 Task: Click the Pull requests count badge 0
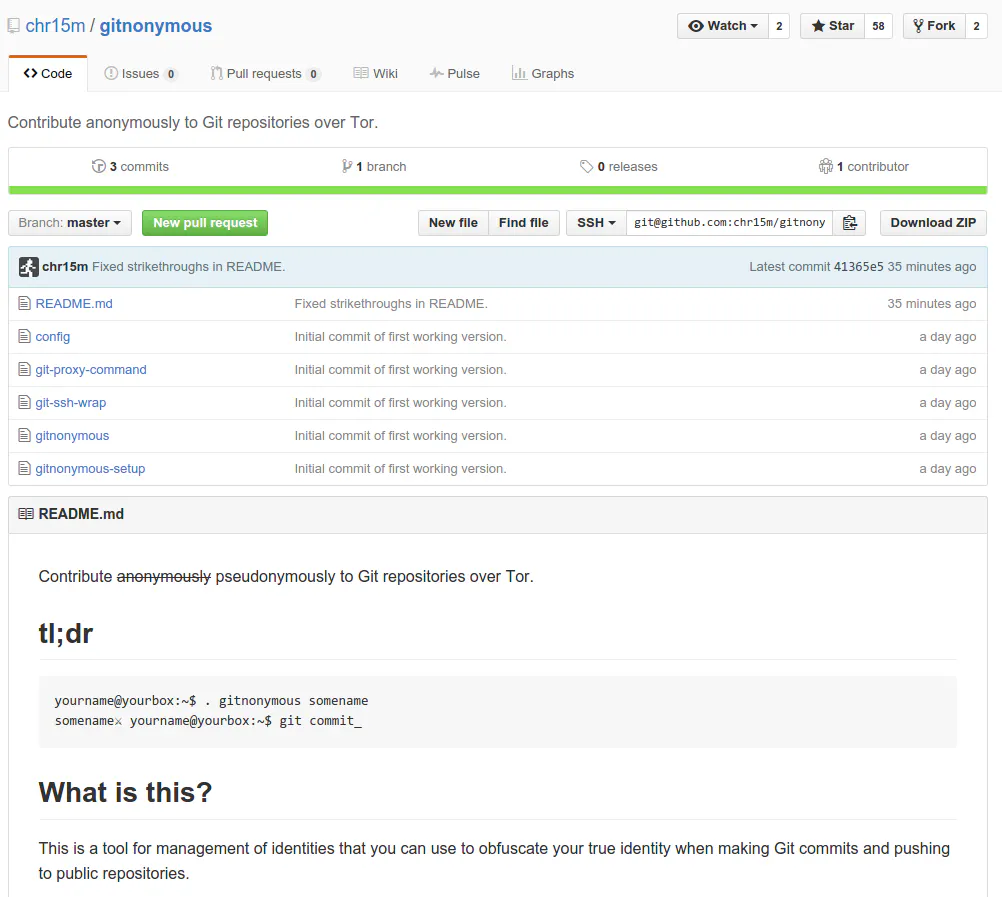point(313,74)
